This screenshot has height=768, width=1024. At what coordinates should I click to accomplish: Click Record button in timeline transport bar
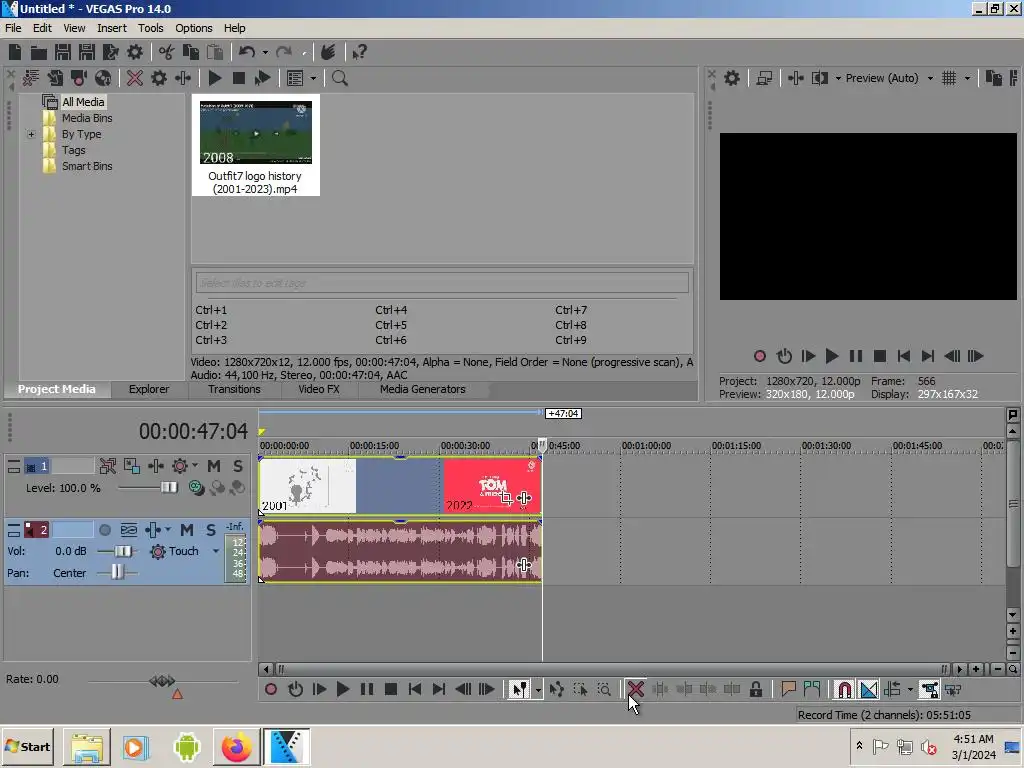pos(271,689)
